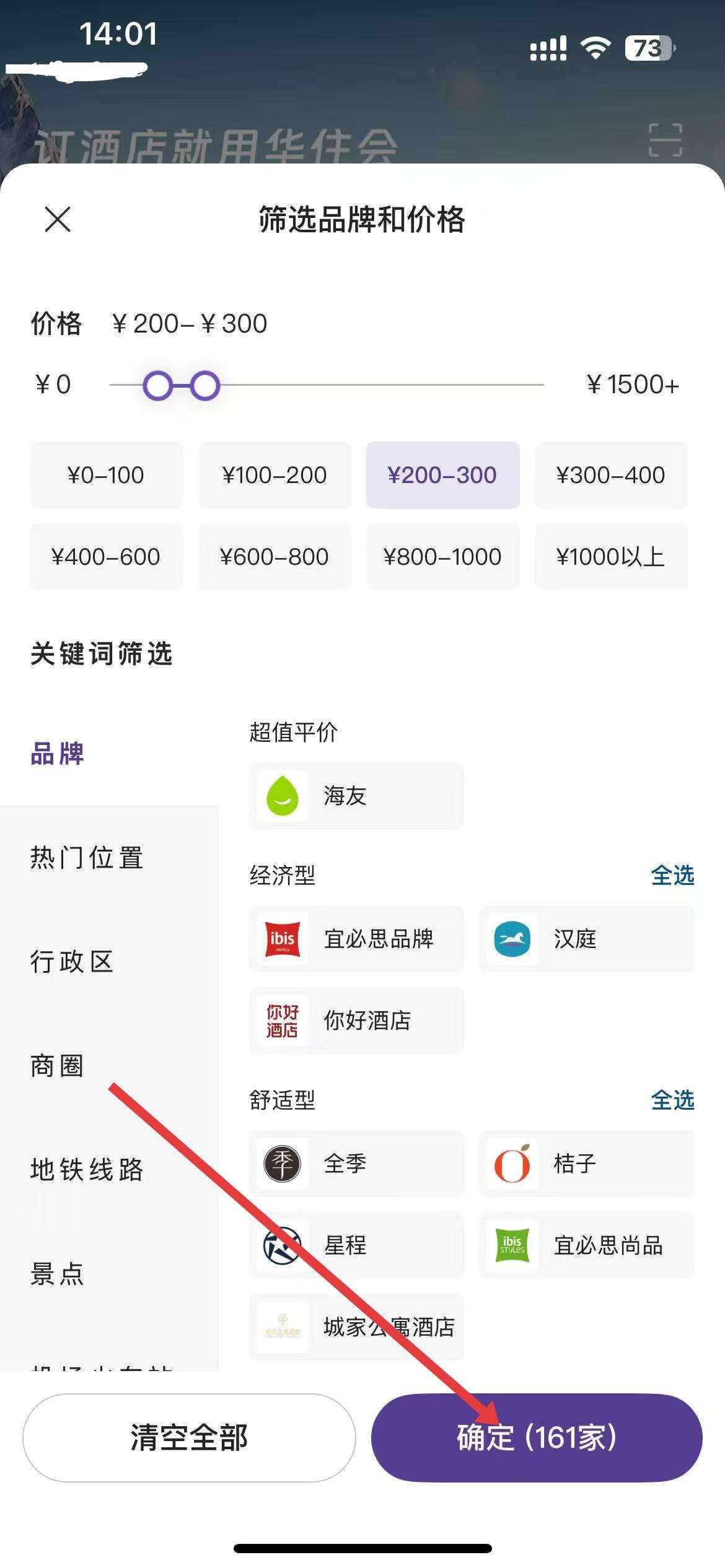
Task: Confirm filters with 确定 (161家) button
Action: (537, 1437)
